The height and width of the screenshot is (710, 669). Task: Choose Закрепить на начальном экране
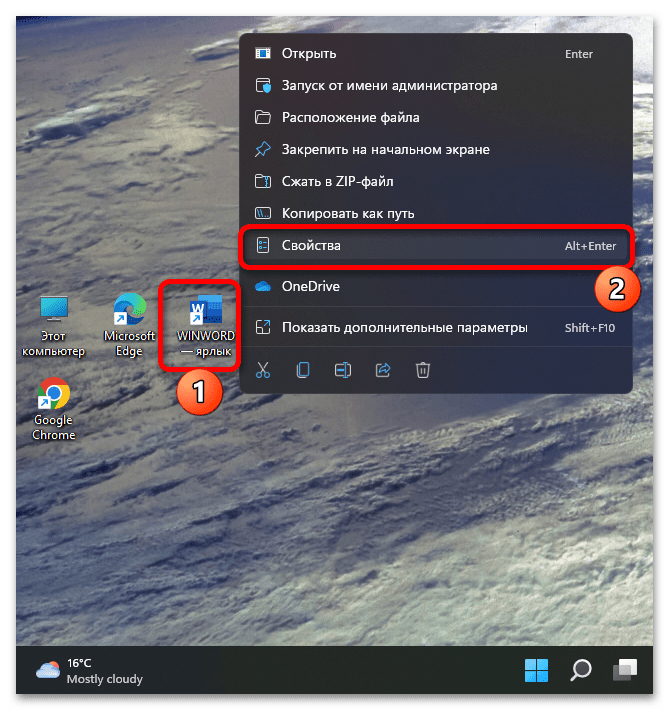point(436,149)
